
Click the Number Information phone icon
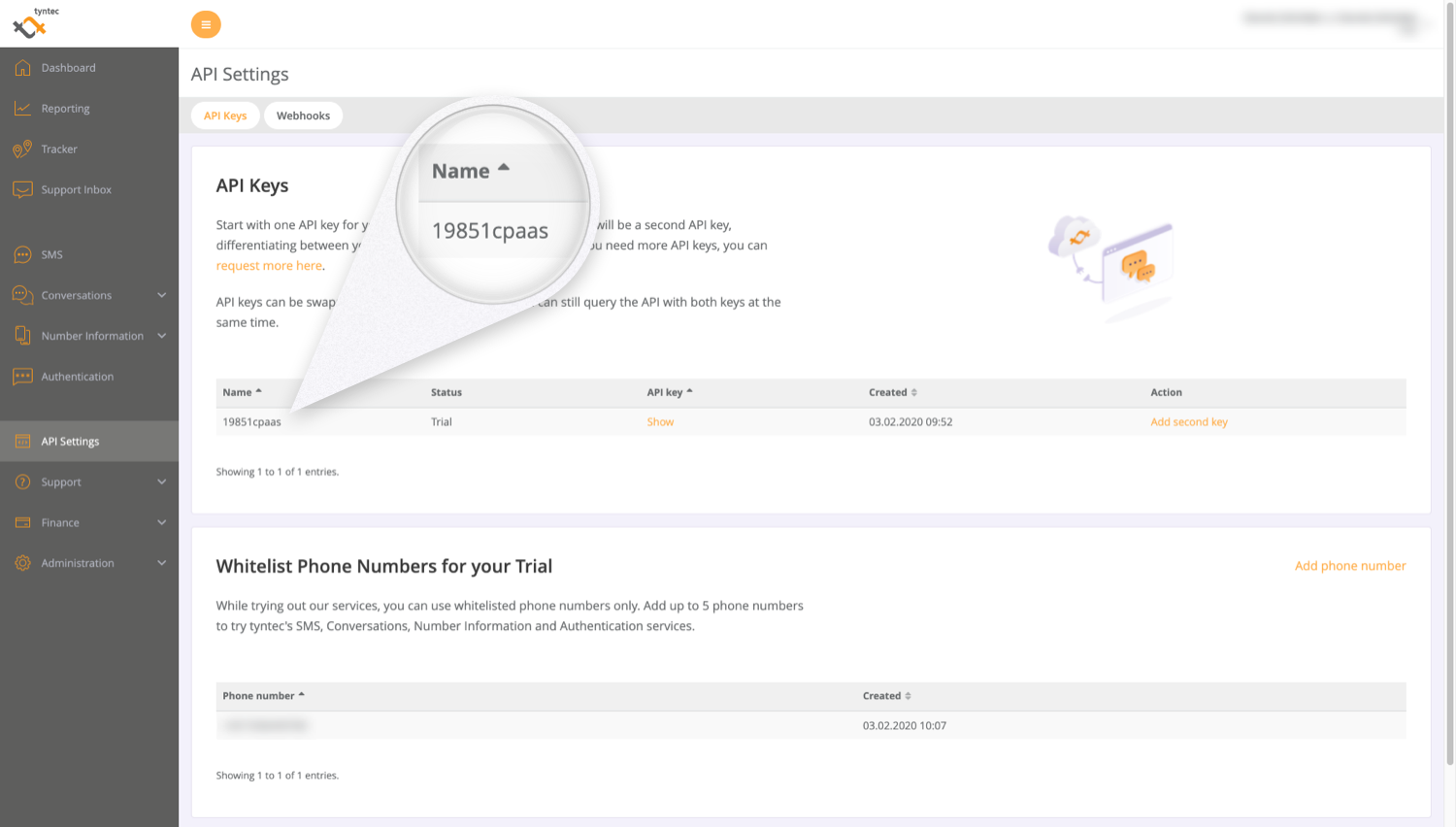tap(22, 336)
